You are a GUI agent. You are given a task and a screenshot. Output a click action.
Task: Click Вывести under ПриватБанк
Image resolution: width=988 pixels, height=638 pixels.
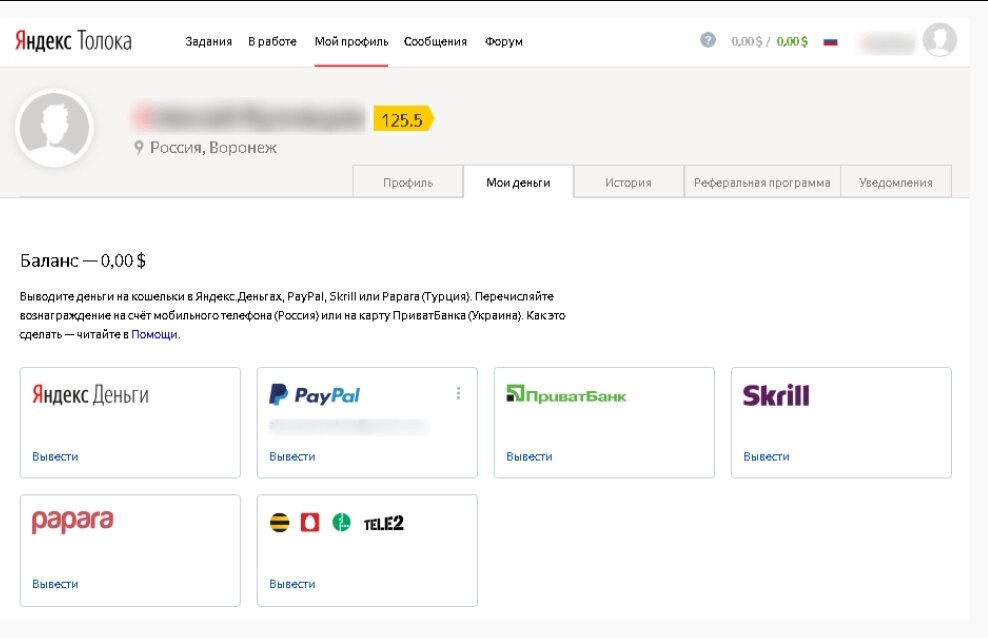529,457
